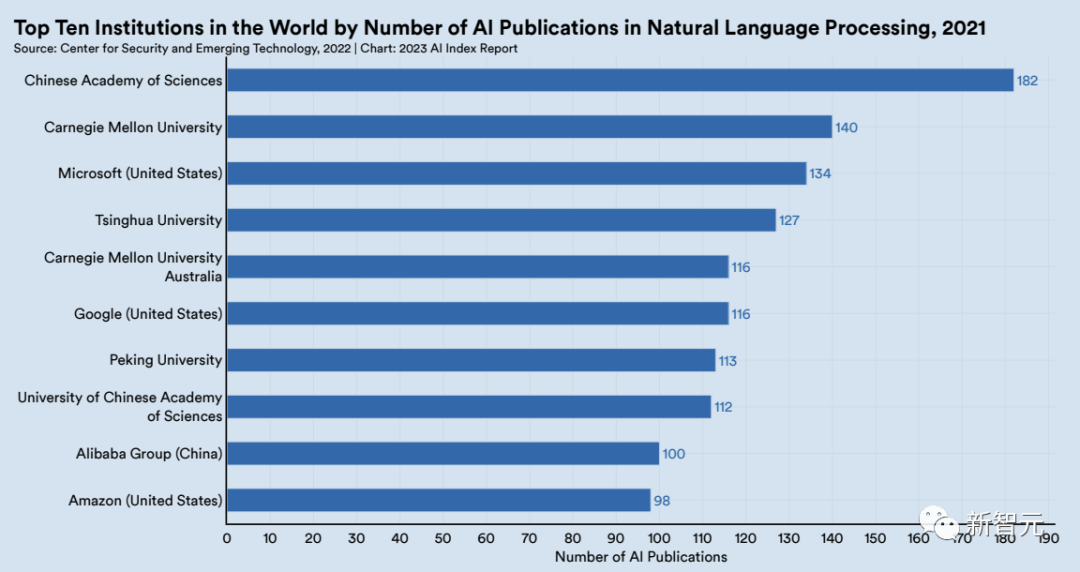Click the 116 value on the Google row

(741, 314)
